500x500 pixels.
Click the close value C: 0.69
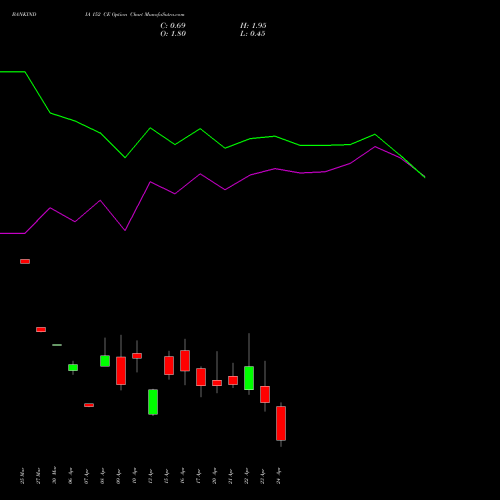[x=173, y=26]
